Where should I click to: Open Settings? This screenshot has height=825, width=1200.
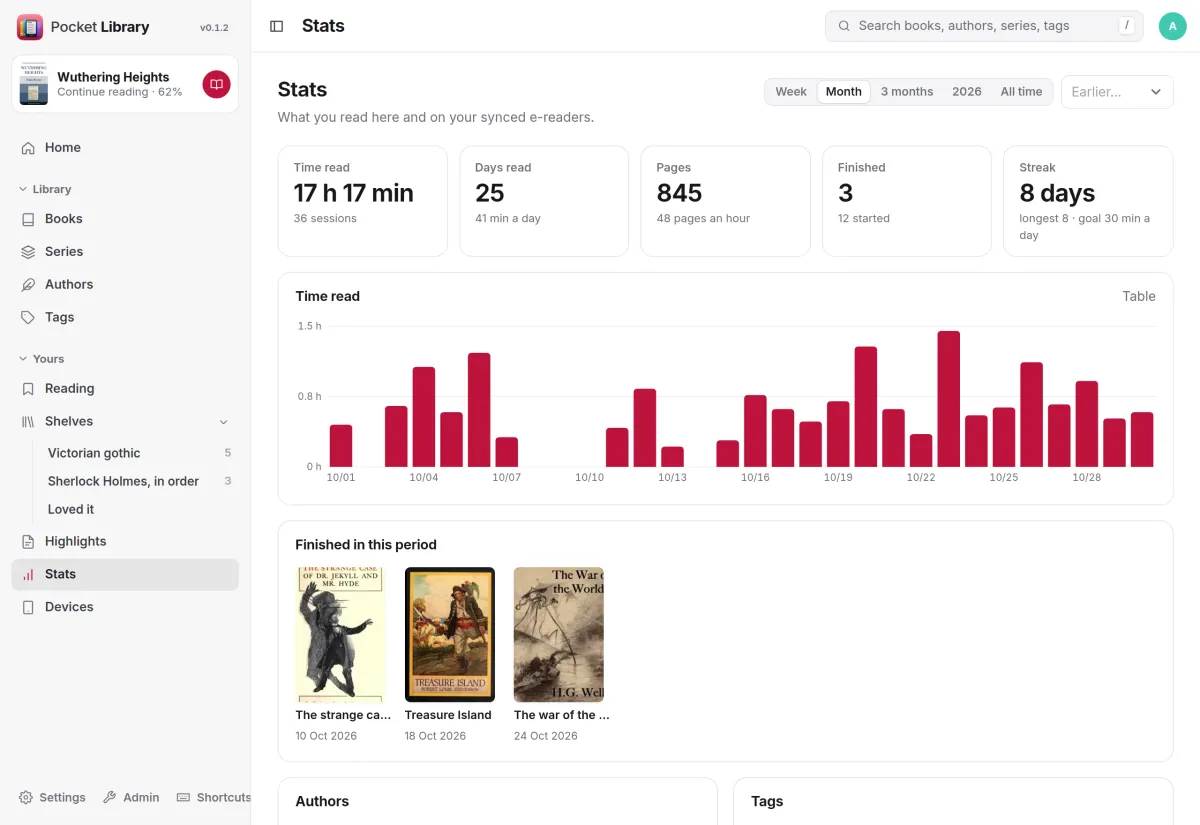[x=53, y=797]
